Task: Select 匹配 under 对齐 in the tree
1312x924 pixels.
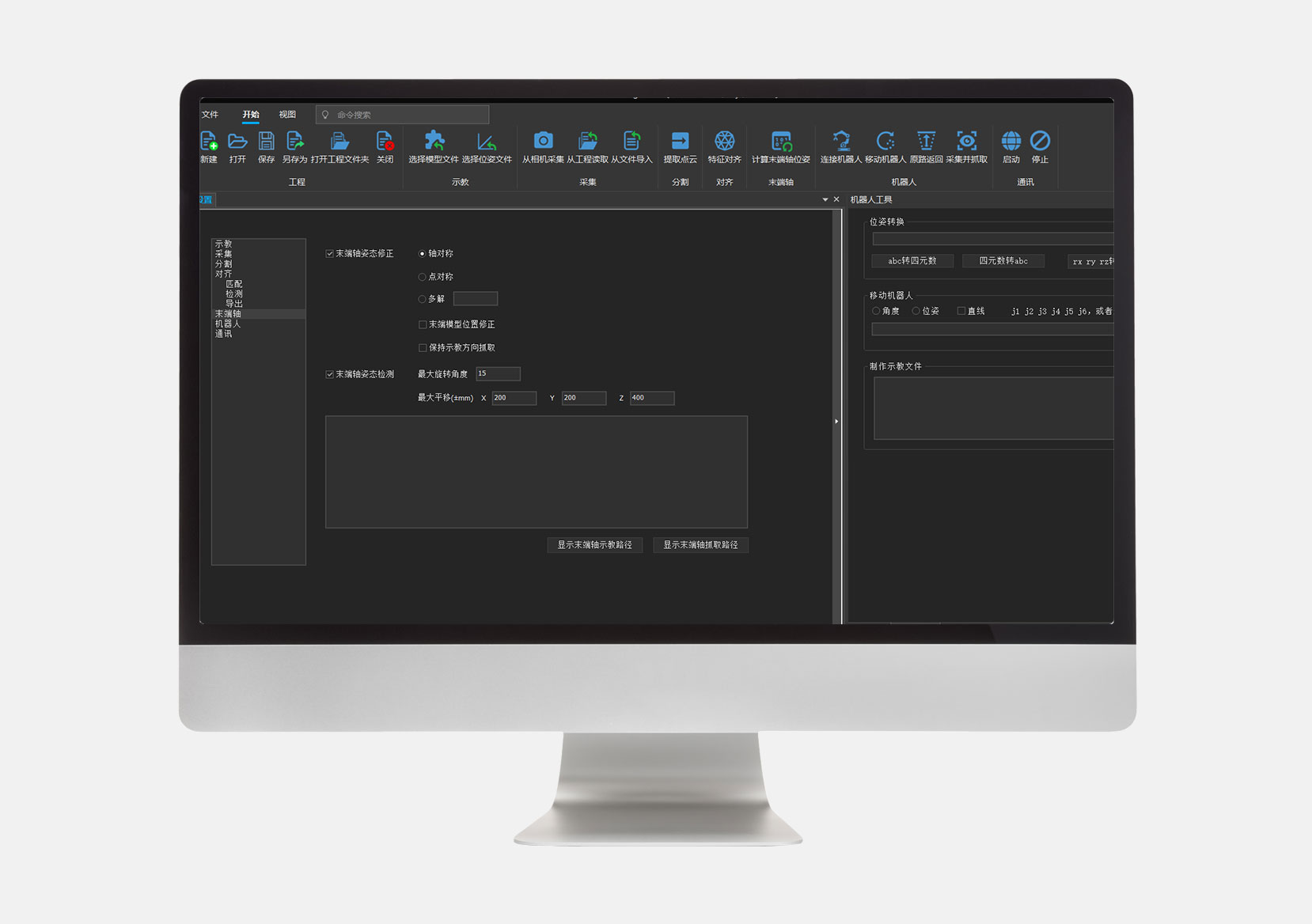Action: coord(234,284)
